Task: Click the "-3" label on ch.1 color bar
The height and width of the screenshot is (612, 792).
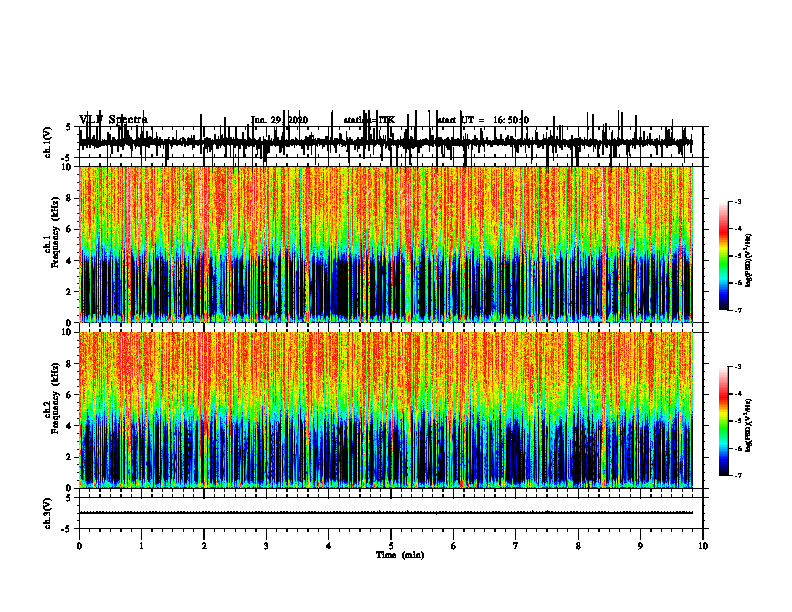Action: coord(738,201)
